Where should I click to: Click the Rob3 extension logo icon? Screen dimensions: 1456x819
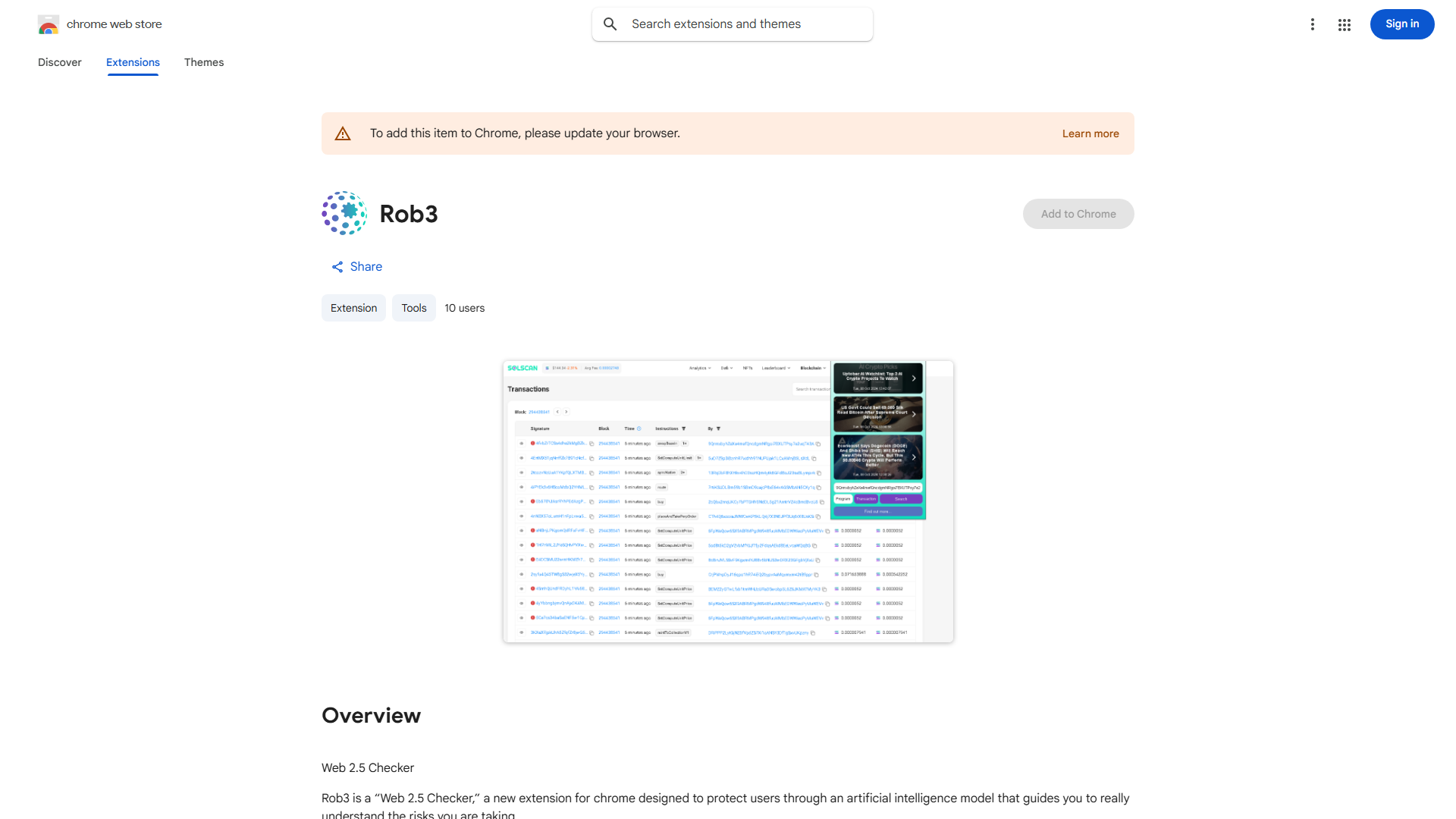[344, 214]
